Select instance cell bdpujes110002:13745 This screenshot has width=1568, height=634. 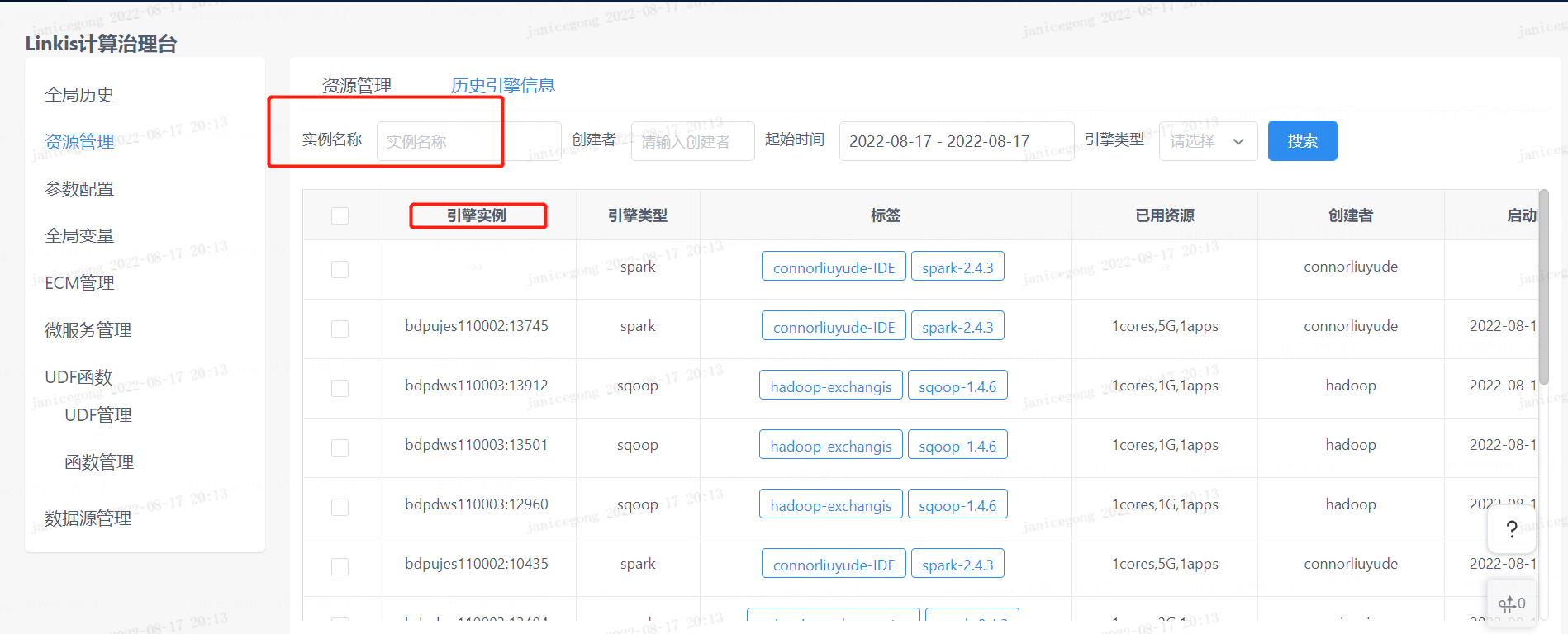[477, 326]
